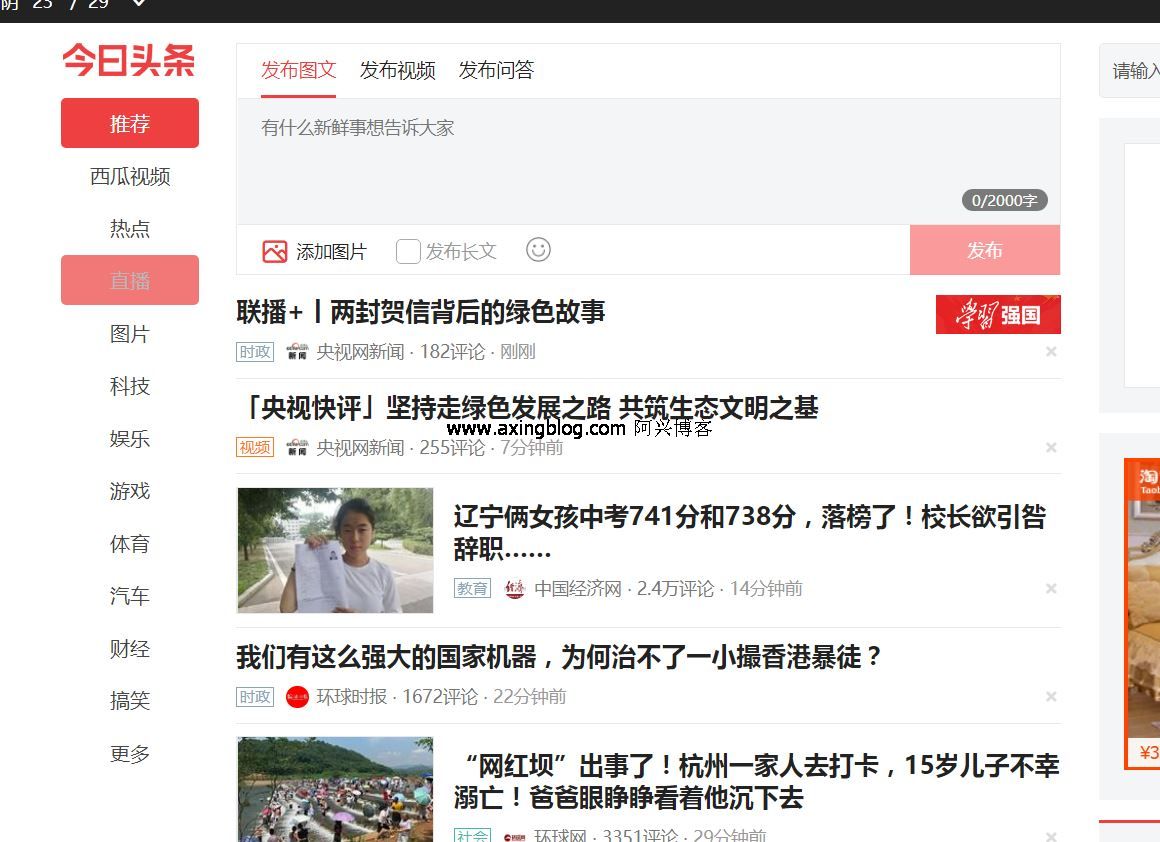1160x842 pixels.
Task: Focus the 有什么新鲜事想告诉大家 text box
Action: click(x=648, y=161)
